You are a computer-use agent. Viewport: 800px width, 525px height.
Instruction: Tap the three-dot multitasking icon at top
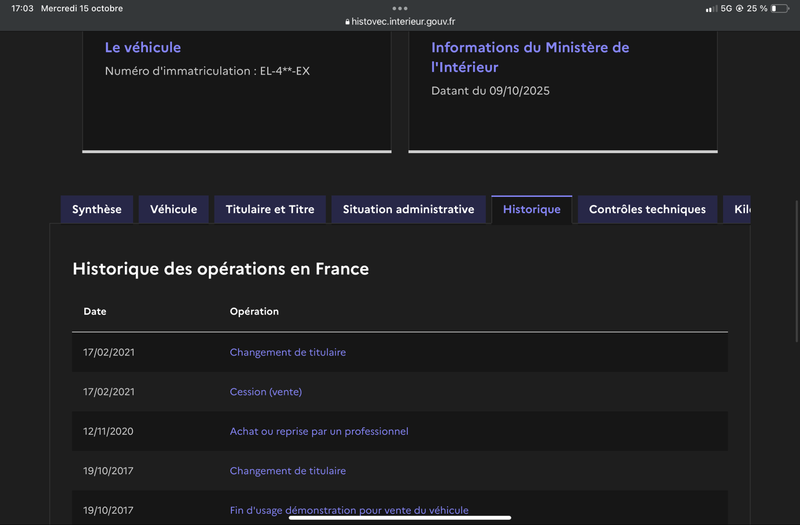point(399,8)
